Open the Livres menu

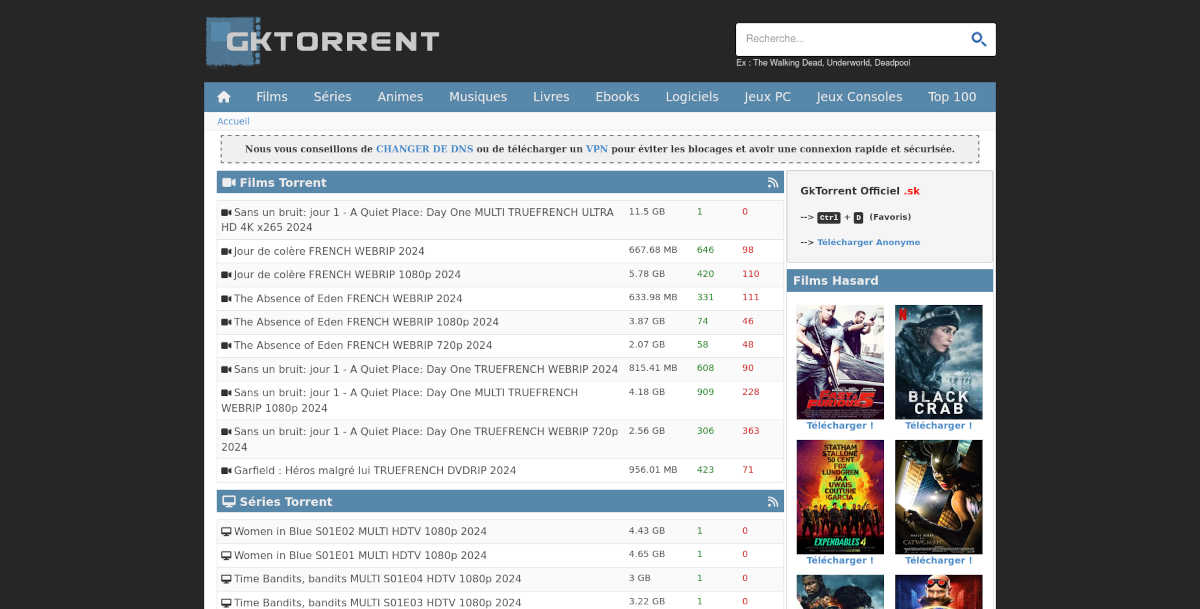click(x=551, y=97)
